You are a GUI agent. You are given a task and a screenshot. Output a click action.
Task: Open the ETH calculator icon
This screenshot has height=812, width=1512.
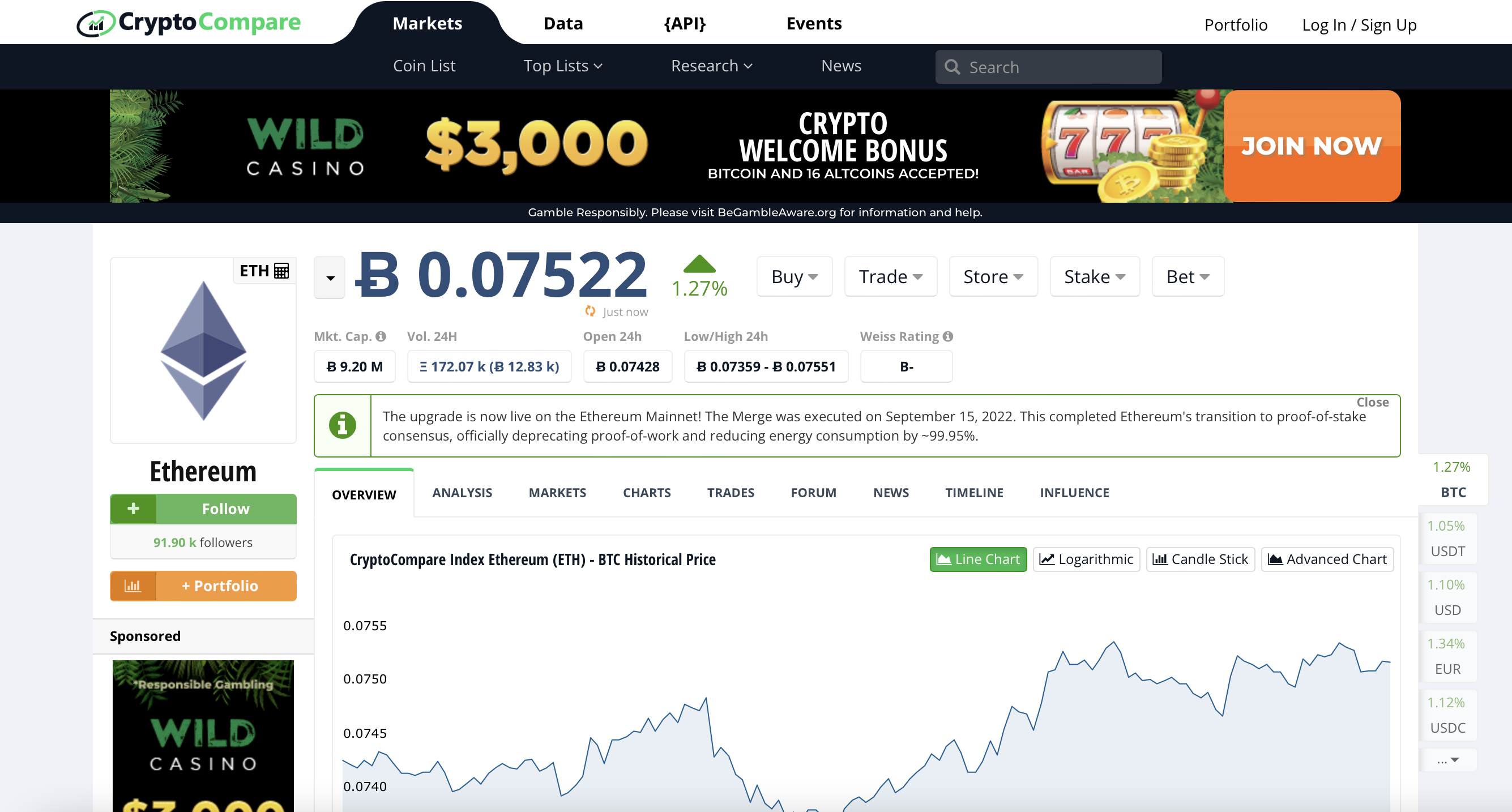point(281,271)
